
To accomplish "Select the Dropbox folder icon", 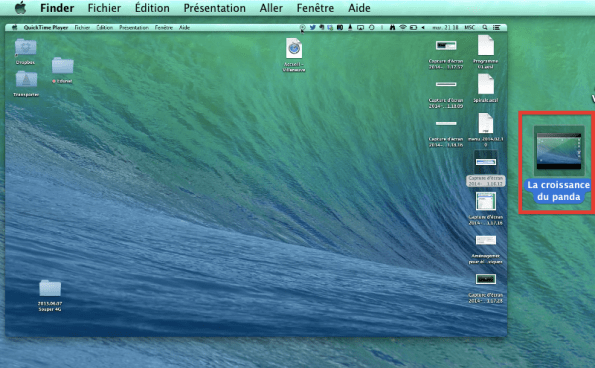I will tap(25, 47).
